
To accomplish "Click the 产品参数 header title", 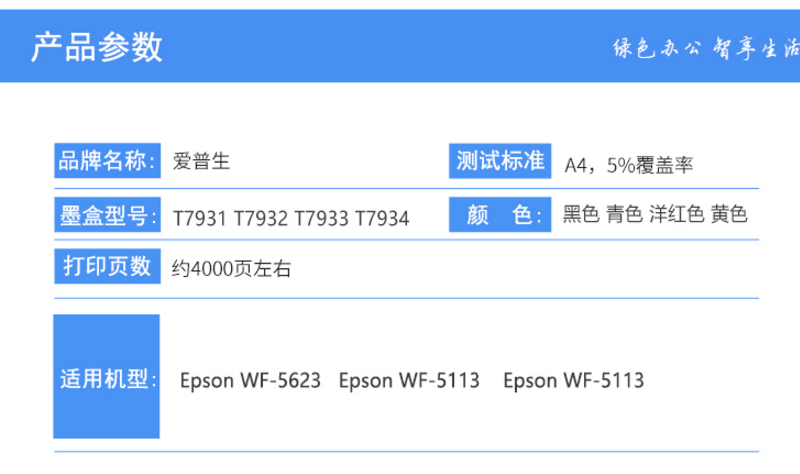I will [x=96, y=47].
